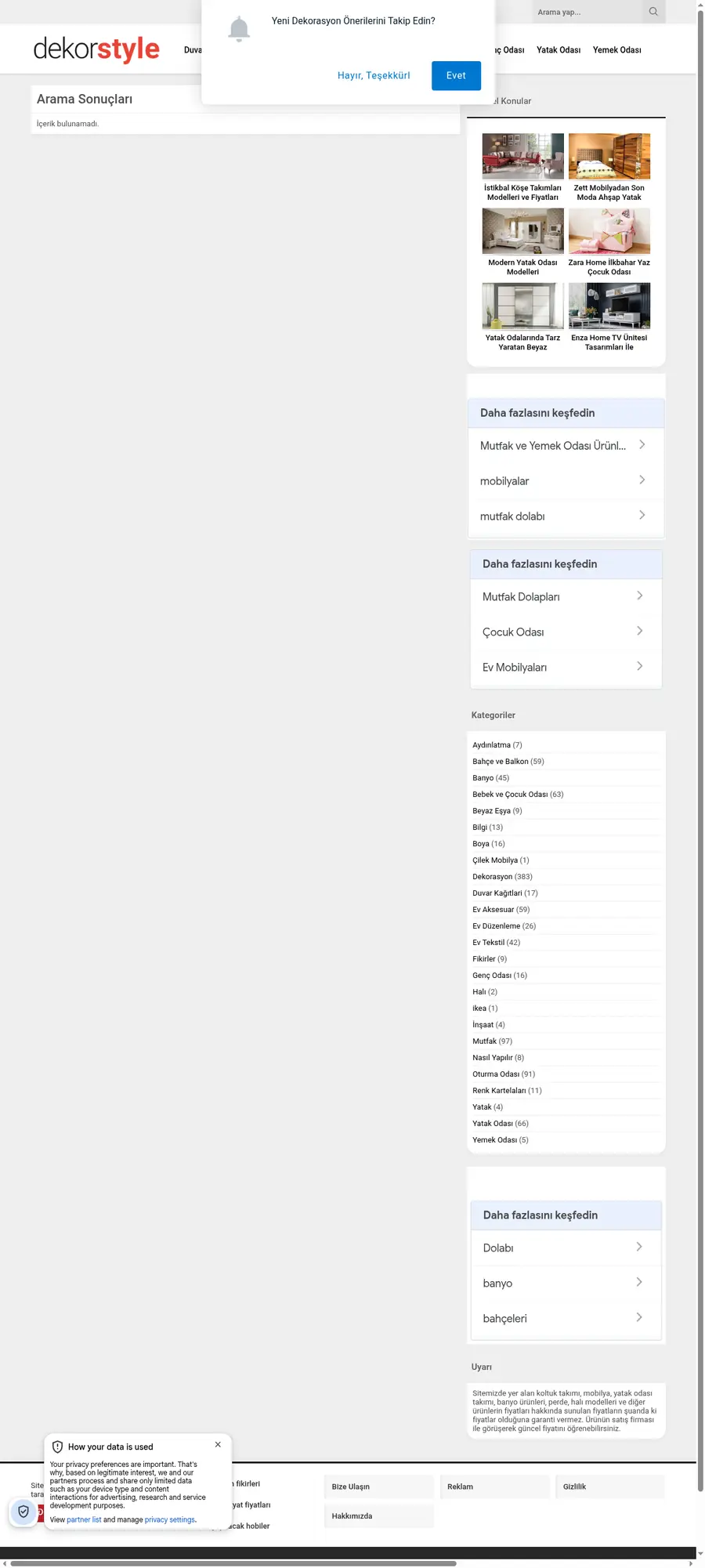Screen dimensions: 705x1568
Task: Open the 'Dekorasyon' category
Action: pos(493,877)
